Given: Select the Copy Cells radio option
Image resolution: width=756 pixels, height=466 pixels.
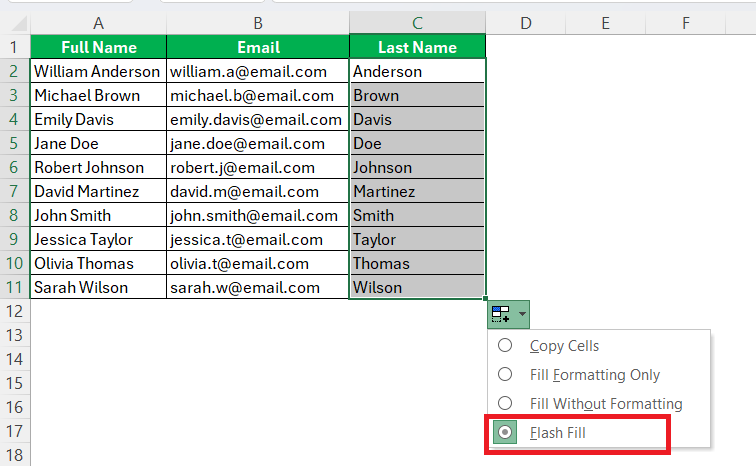Looking at the screenshot, I should click(505, 346).
